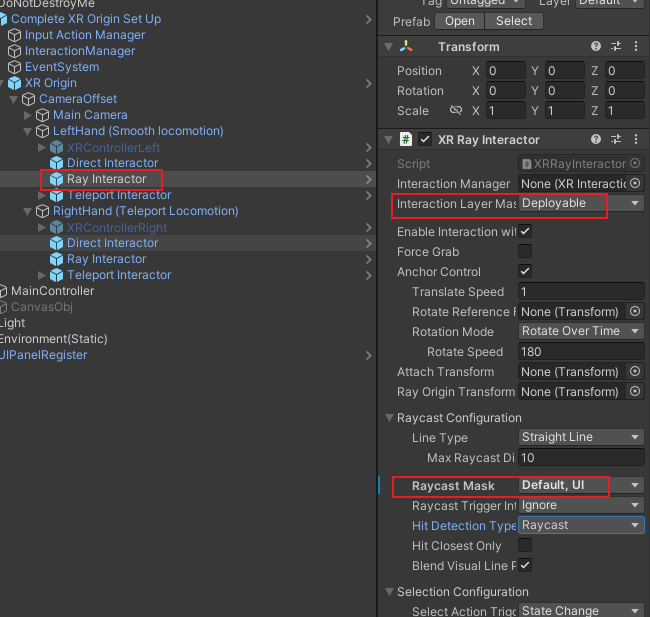Click object picker for Interaction Manager field
The height and width of the screenshot is (617, 650).
coord(635,184)
